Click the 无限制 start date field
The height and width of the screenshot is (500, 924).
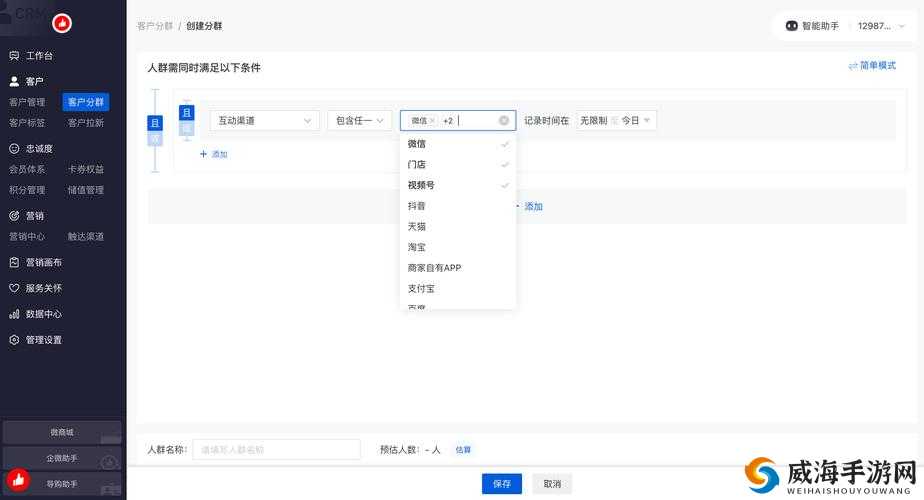[593, 120]
